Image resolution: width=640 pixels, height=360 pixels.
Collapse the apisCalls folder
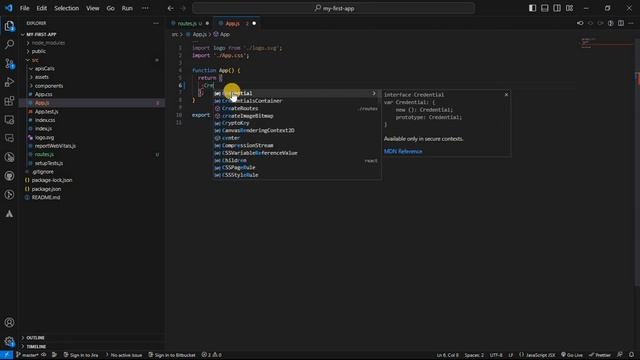click(44, 69)
